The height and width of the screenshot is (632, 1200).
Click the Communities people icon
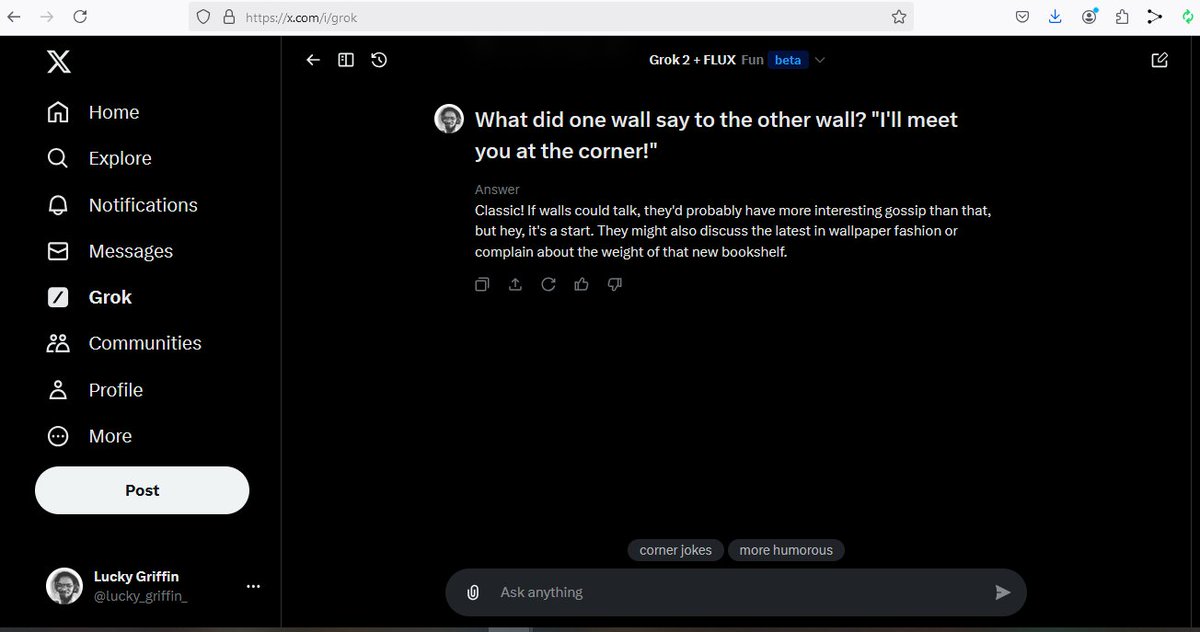point(58,343)
